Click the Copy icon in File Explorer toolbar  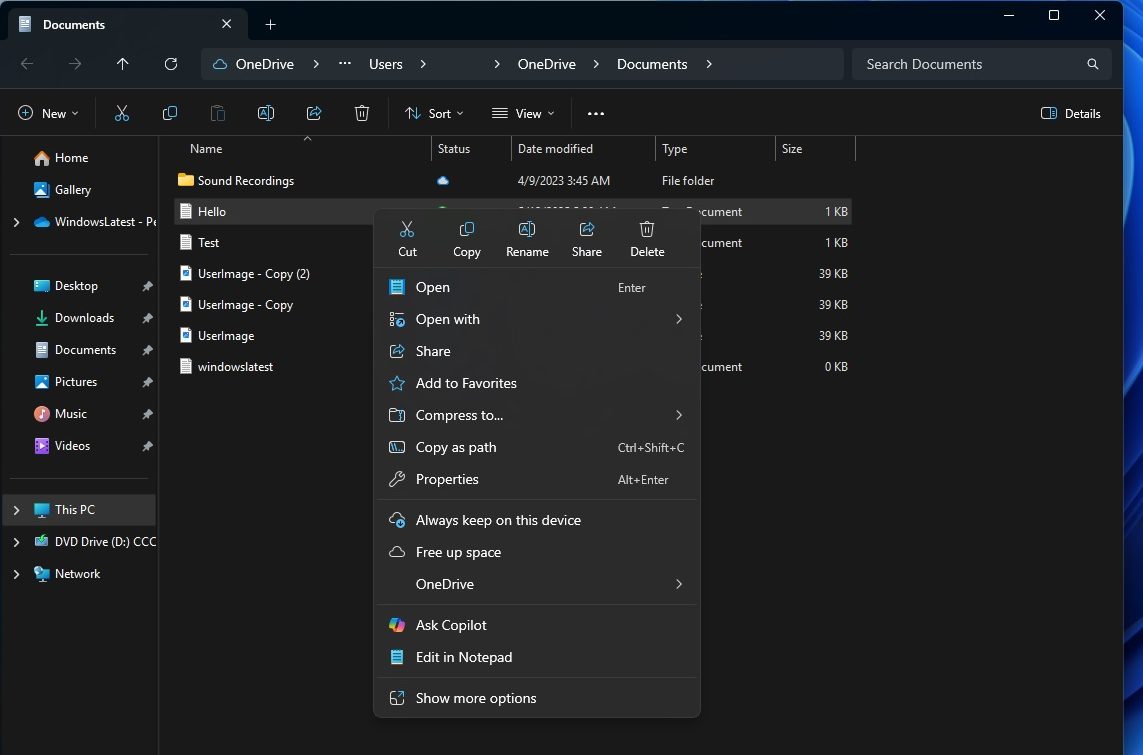coord(170,113)
